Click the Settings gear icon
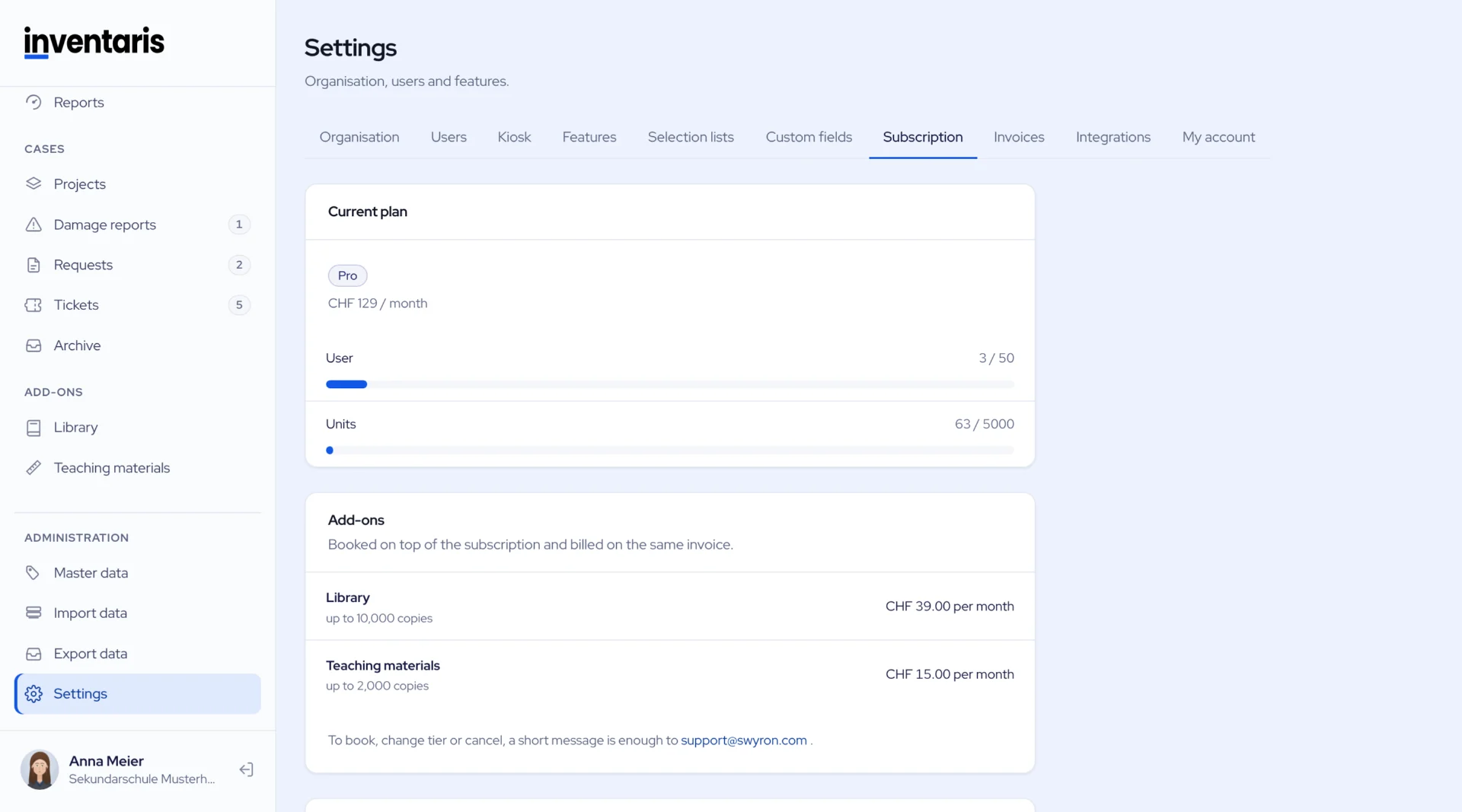The height and width of the screenshot is (812, 1462). [34, 694]
